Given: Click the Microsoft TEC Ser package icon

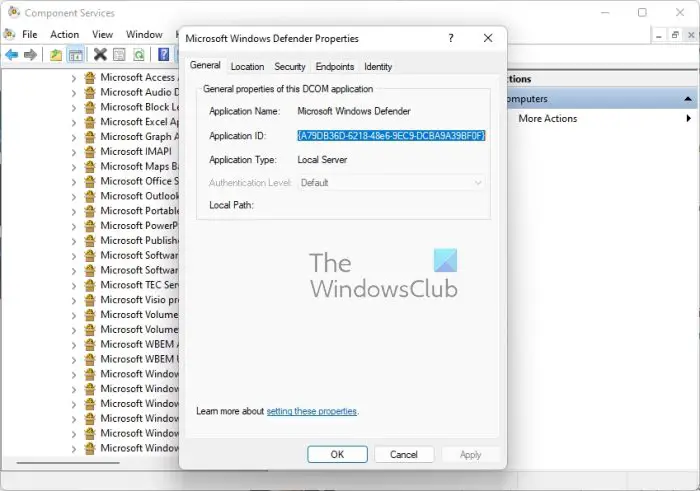Looking at the screenshot, I should point(90,285).
